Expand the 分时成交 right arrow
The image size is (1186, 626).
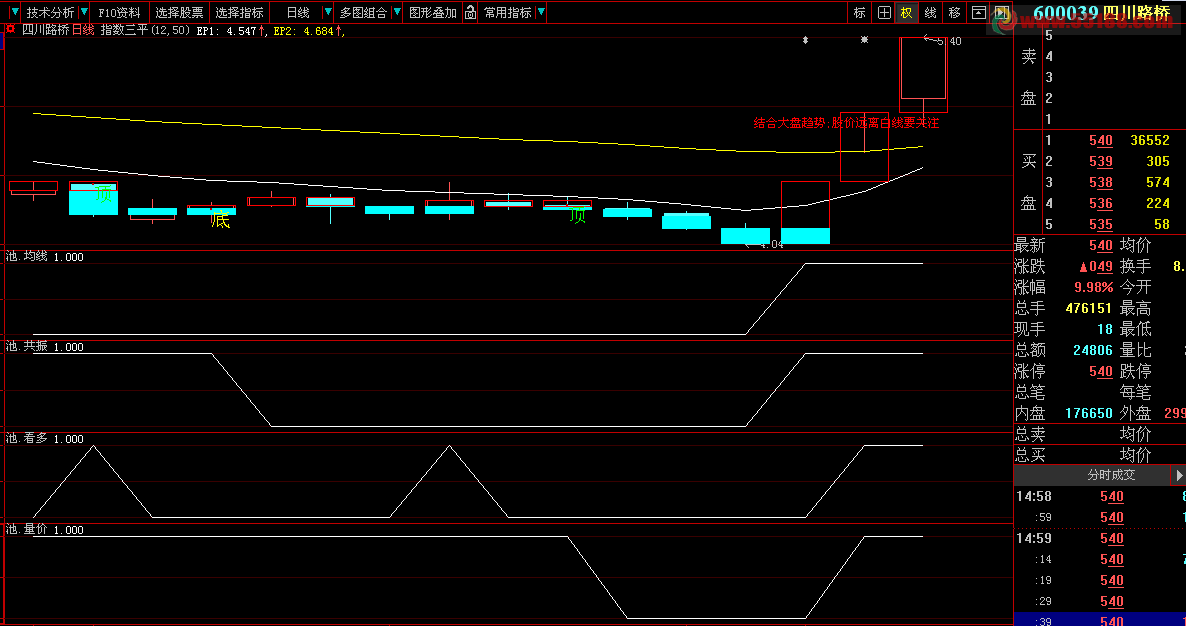(1178, 476)
